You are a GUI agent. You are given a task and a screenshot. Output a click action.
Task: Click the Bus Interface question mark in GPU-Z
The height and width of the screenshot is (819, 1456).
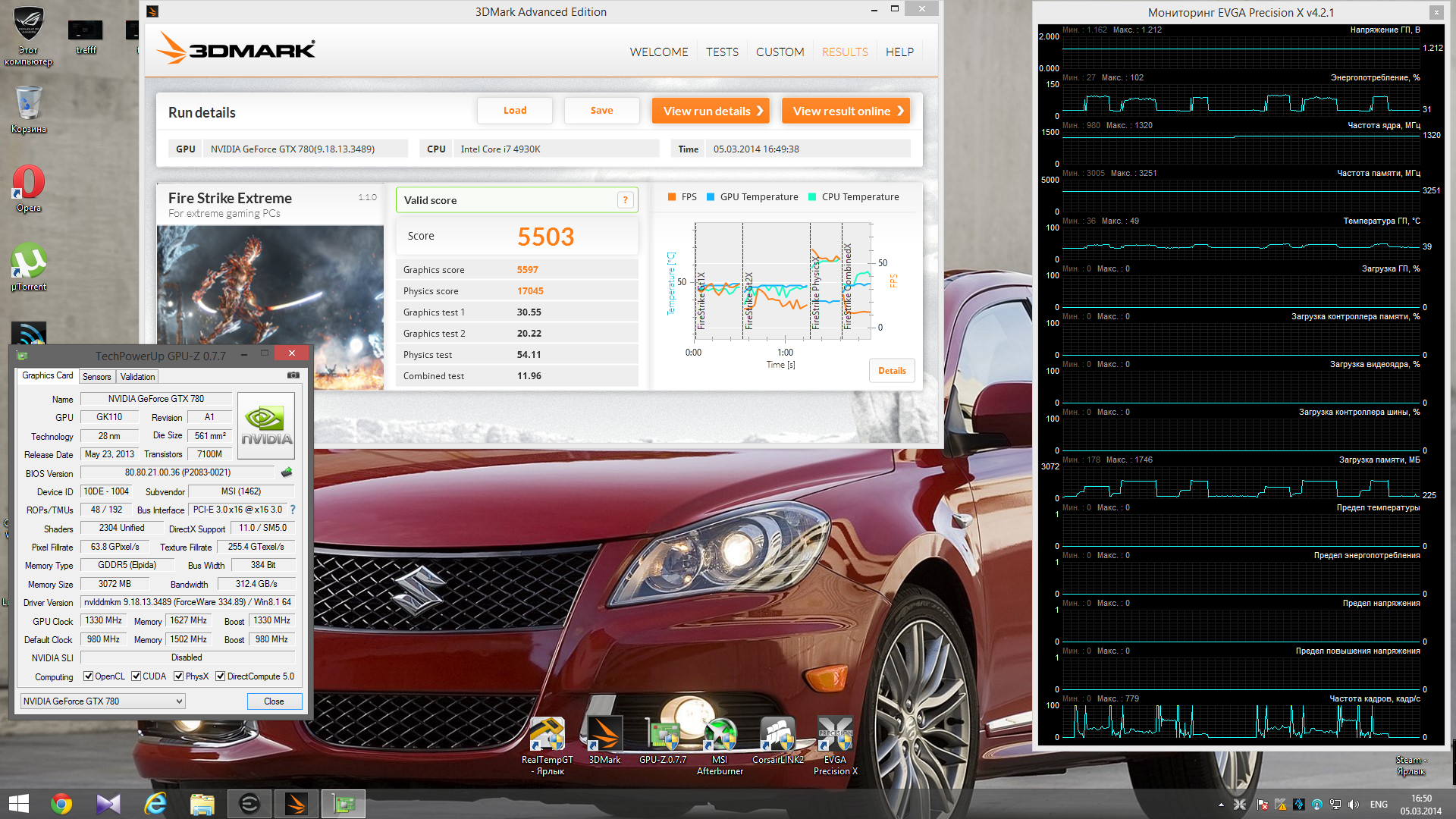293,510
